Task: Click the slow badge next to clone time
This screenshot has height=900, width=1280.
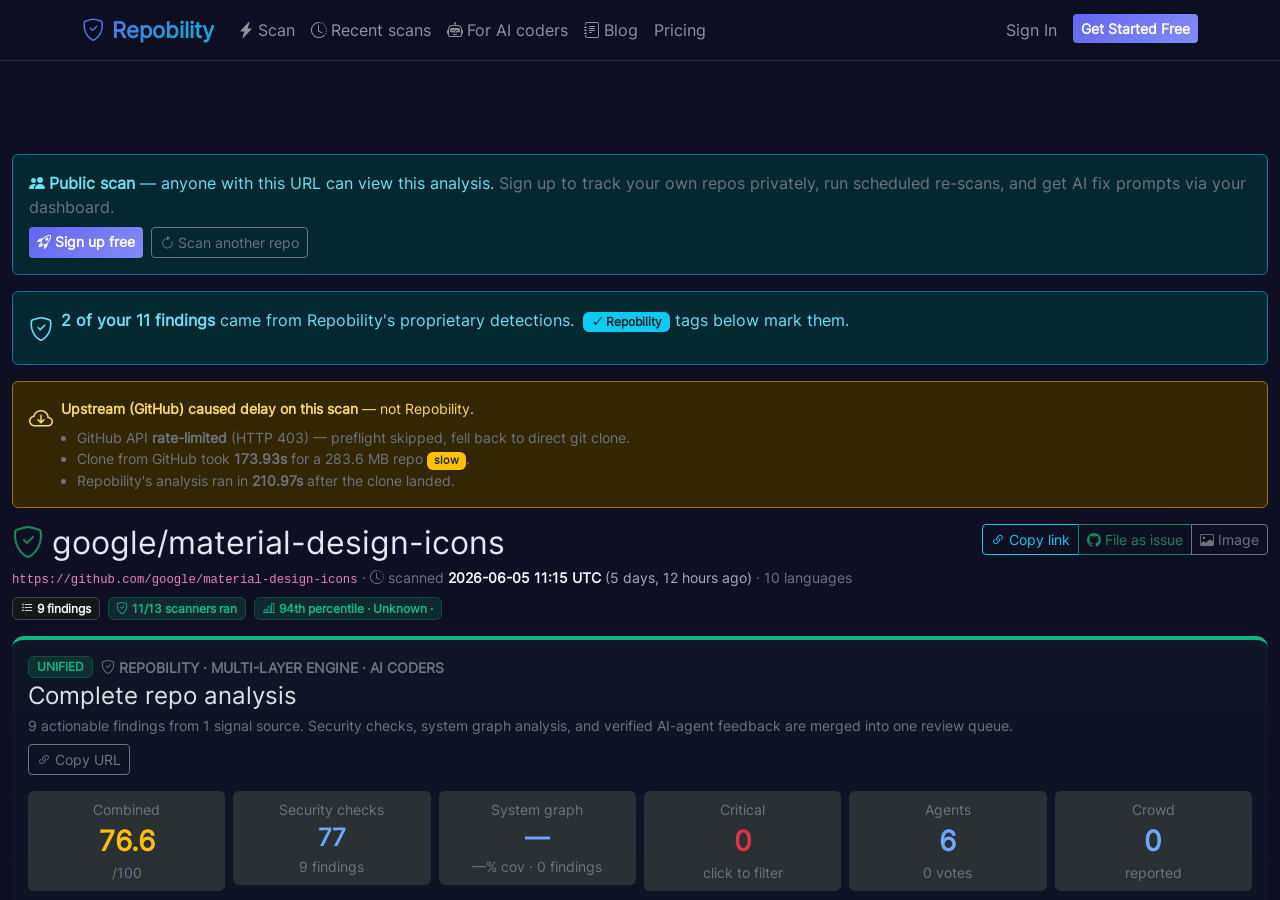Action: (x=446, y=460)
